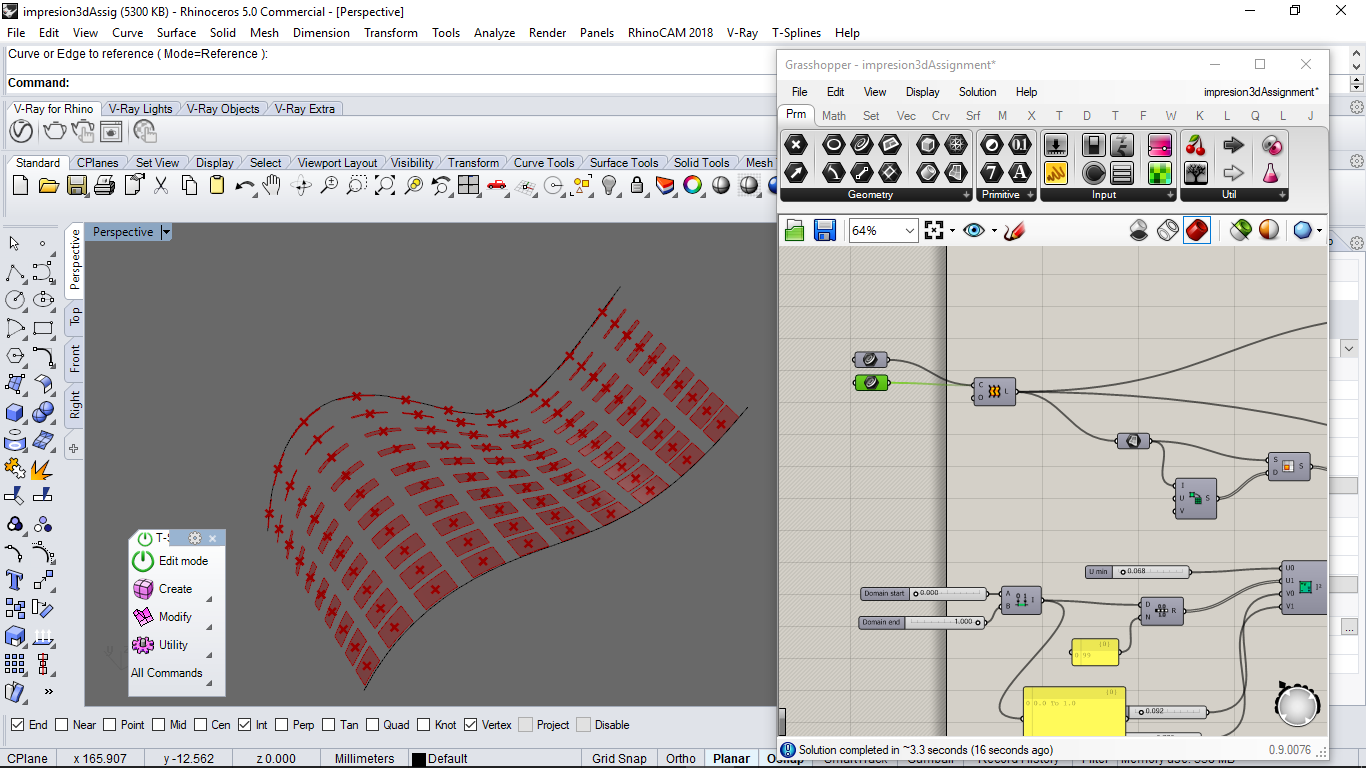Screen dimensions: 1366x768
Task: Click the Integer parameter icon in Primitive
Action: (992, 173)
